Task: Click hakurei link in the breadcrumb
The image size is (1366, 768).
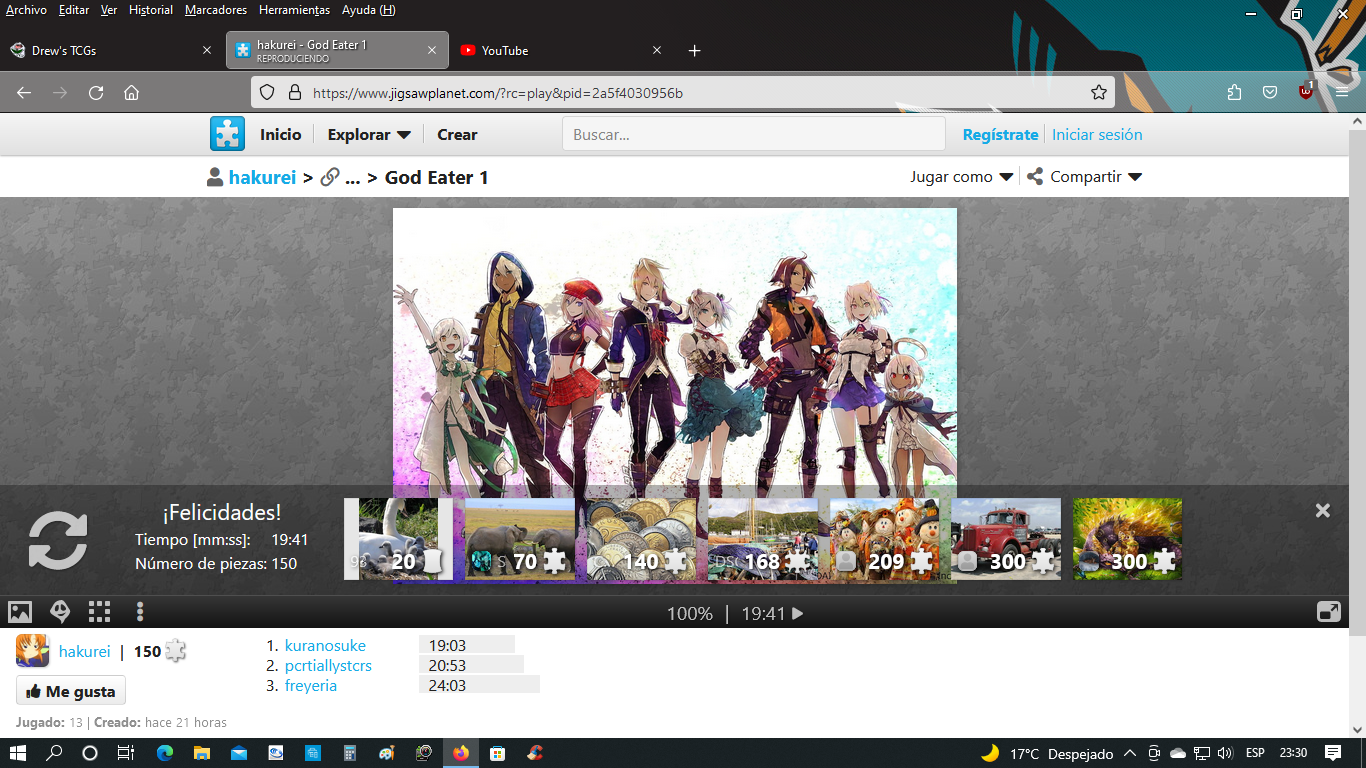Action: pos(262,177)
